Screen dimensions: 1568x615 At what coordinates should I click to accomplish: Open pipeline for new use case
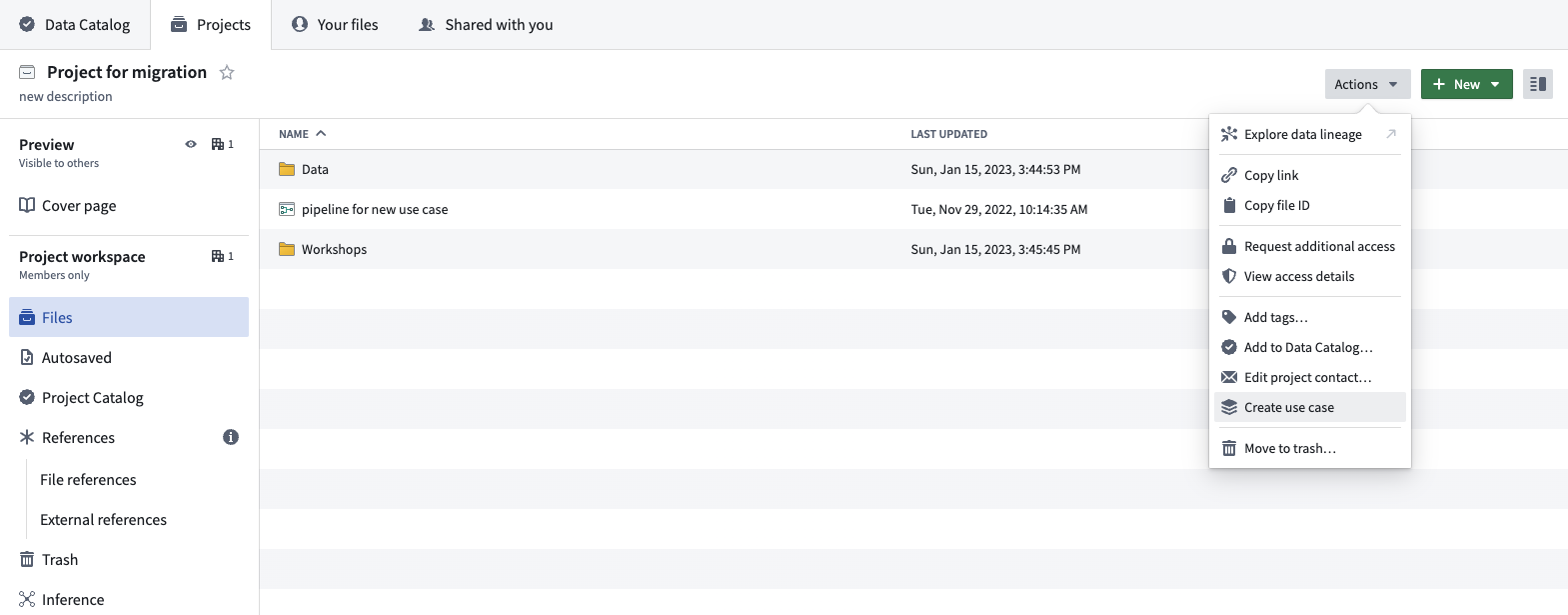pyautogui.click(x=375, y=209)
